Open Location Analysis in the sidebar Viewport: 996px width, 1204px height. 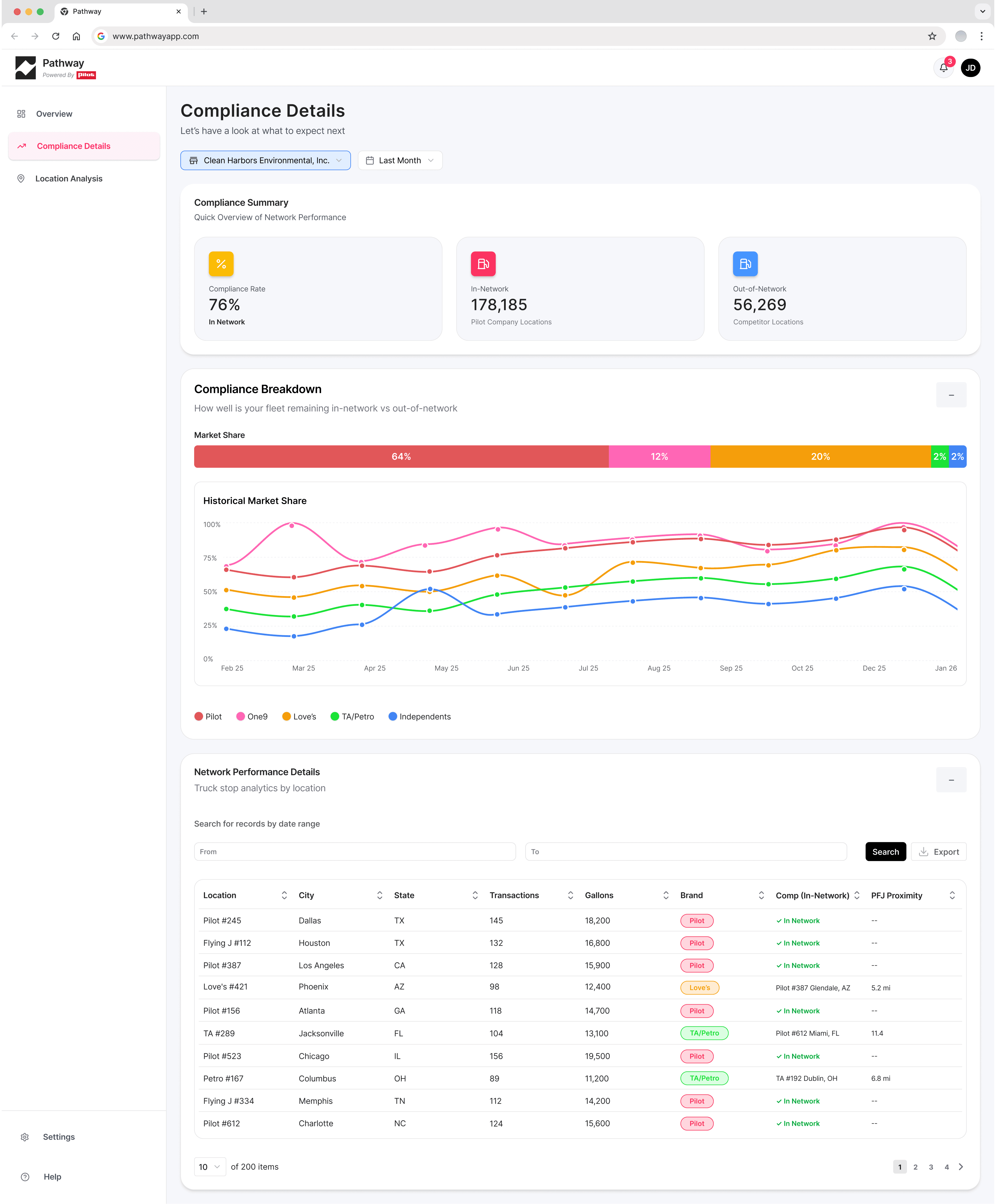click(69, 179)
